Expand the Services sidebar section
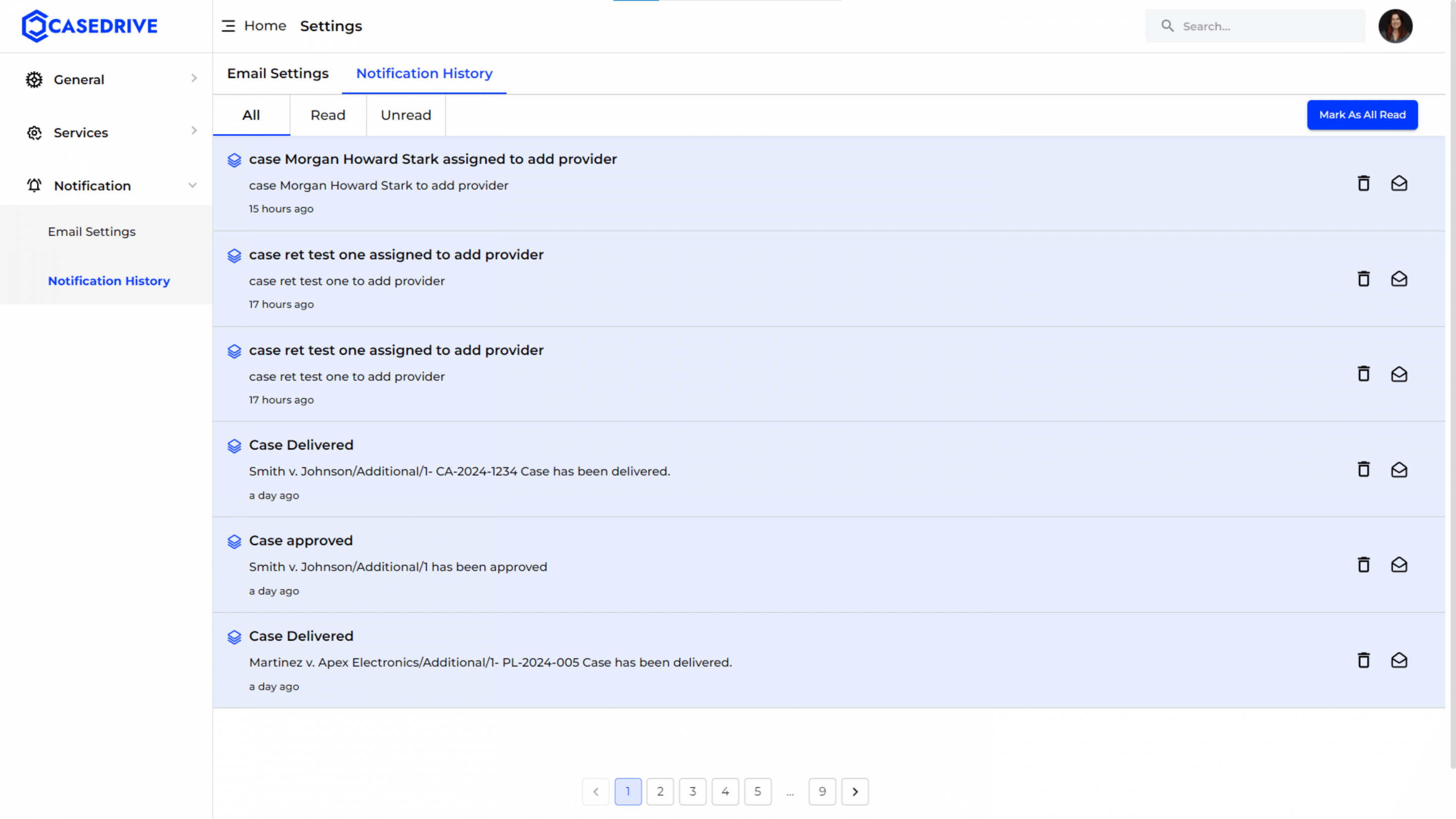The height and width of the screenshot is (819, 1456). point(194,130)
